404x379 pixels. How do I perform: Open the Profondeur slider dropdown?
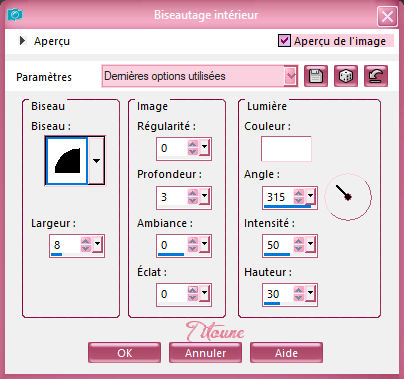[x=204, y=196]
